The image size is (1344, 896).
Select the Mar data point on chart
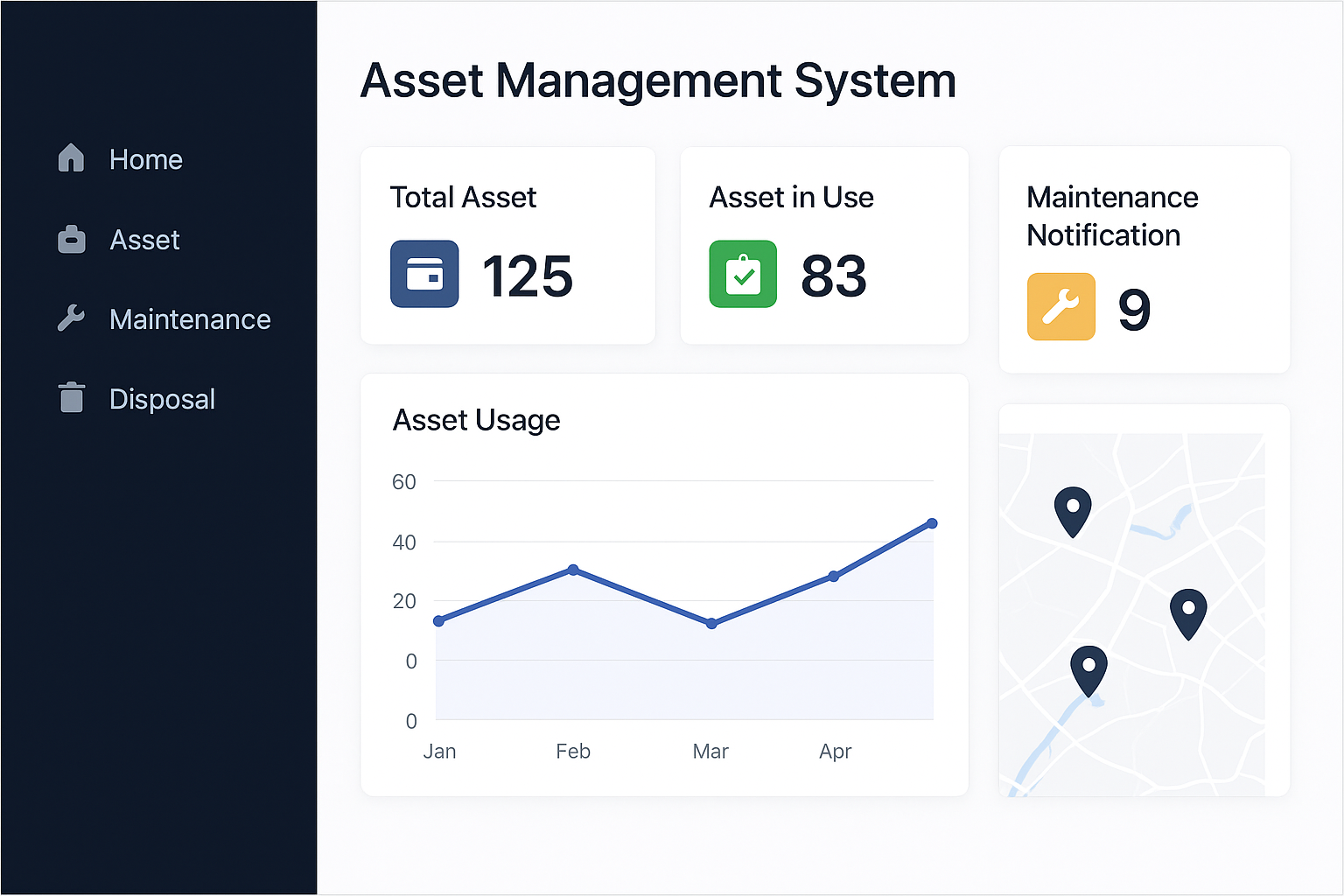pyautogui.click(x=711, y=624)
